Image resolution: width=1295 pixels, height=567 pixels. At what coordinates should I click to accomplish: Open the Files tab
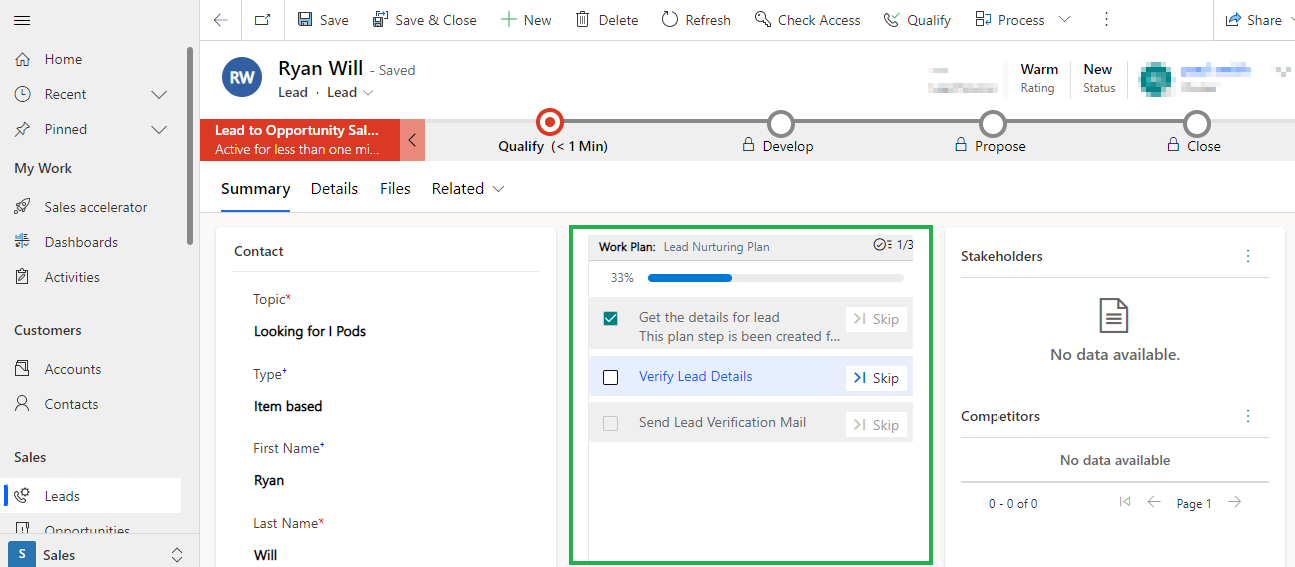tap(395, 189)
